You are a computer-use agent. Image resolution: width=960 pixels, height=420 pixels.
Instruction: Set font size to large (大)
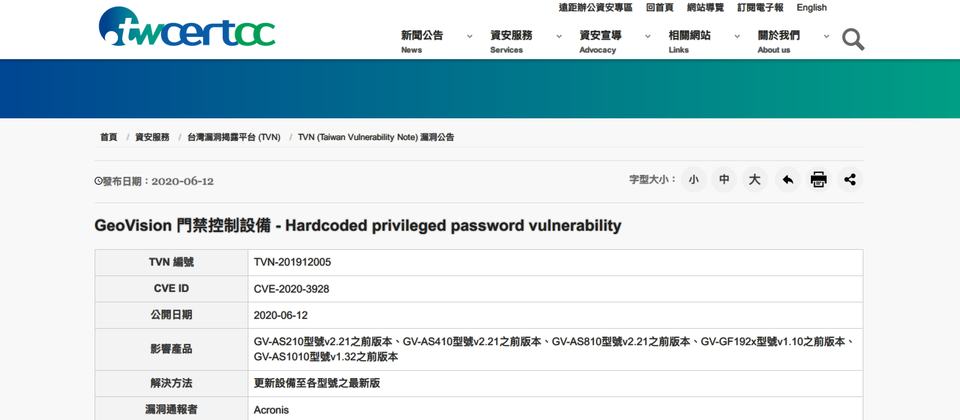click(x=755, y=180)
